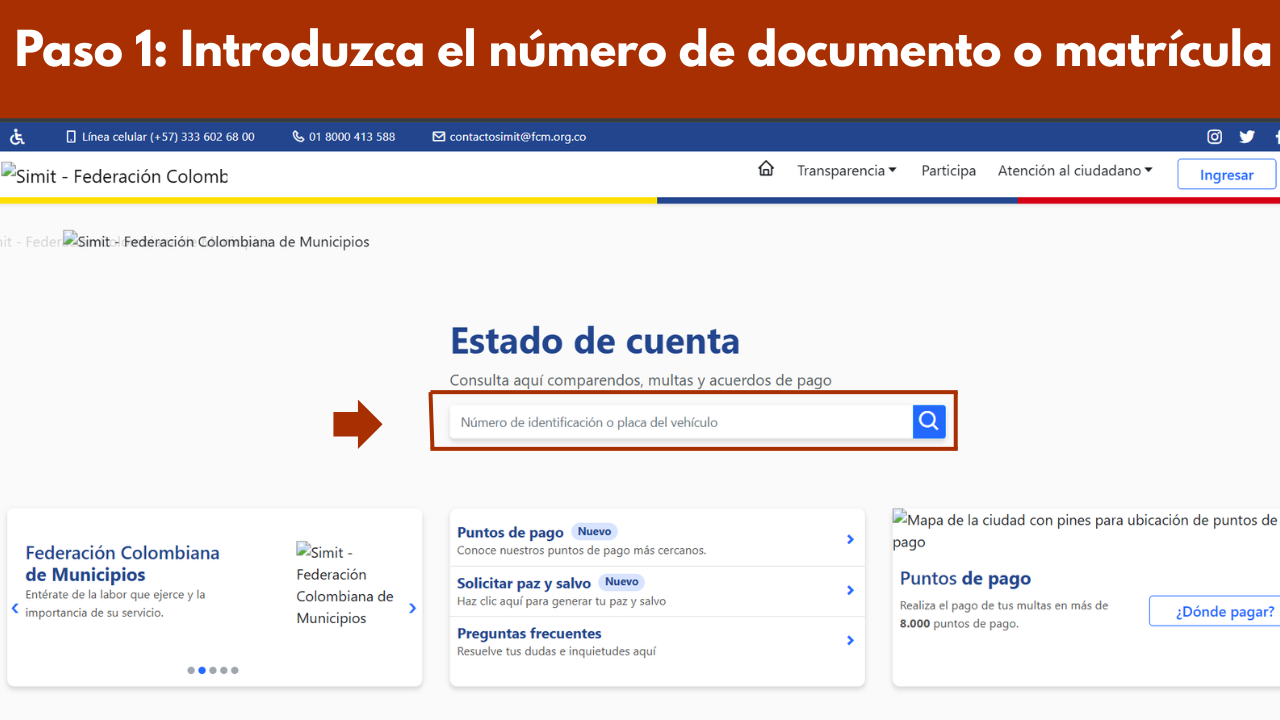Viewport: 1280px width, 720px height.
Task: Click the Simit image in the carousel card
Action: coord(346,585)
